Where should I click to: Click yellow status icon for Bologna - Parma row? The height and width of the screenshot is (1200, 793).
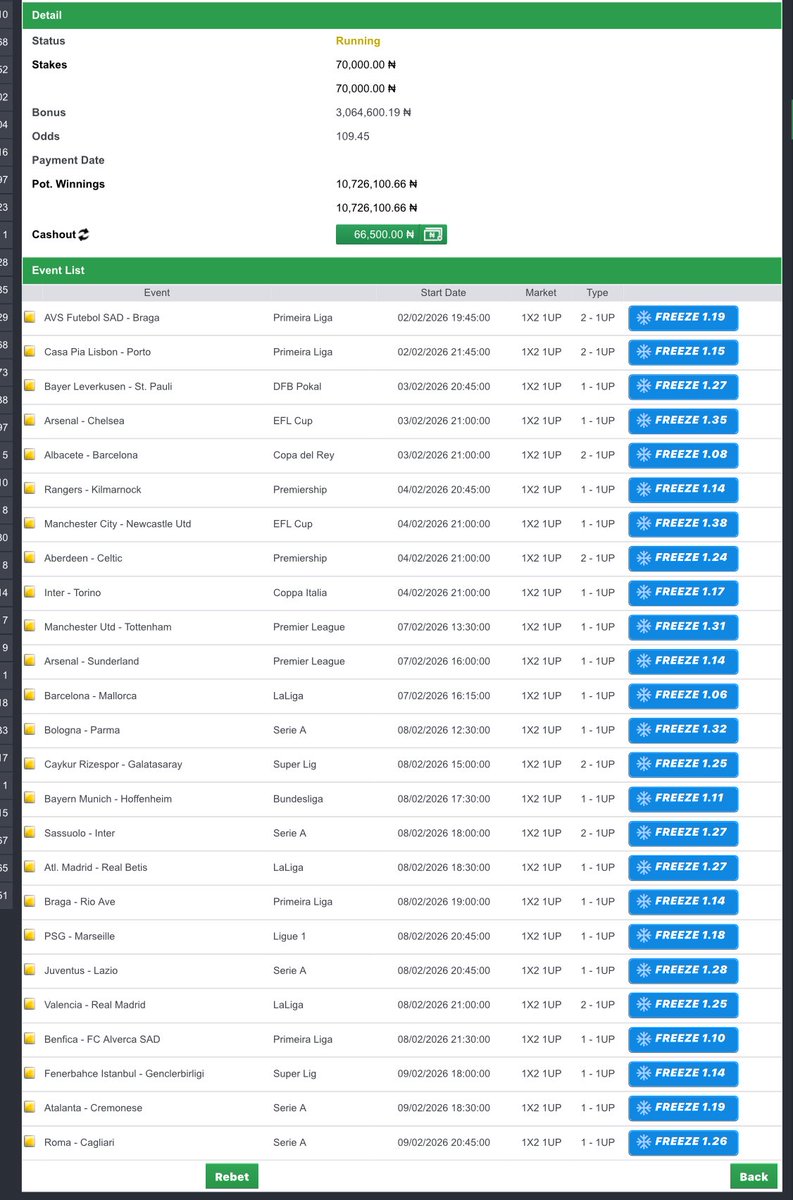(x=30, y=730)
